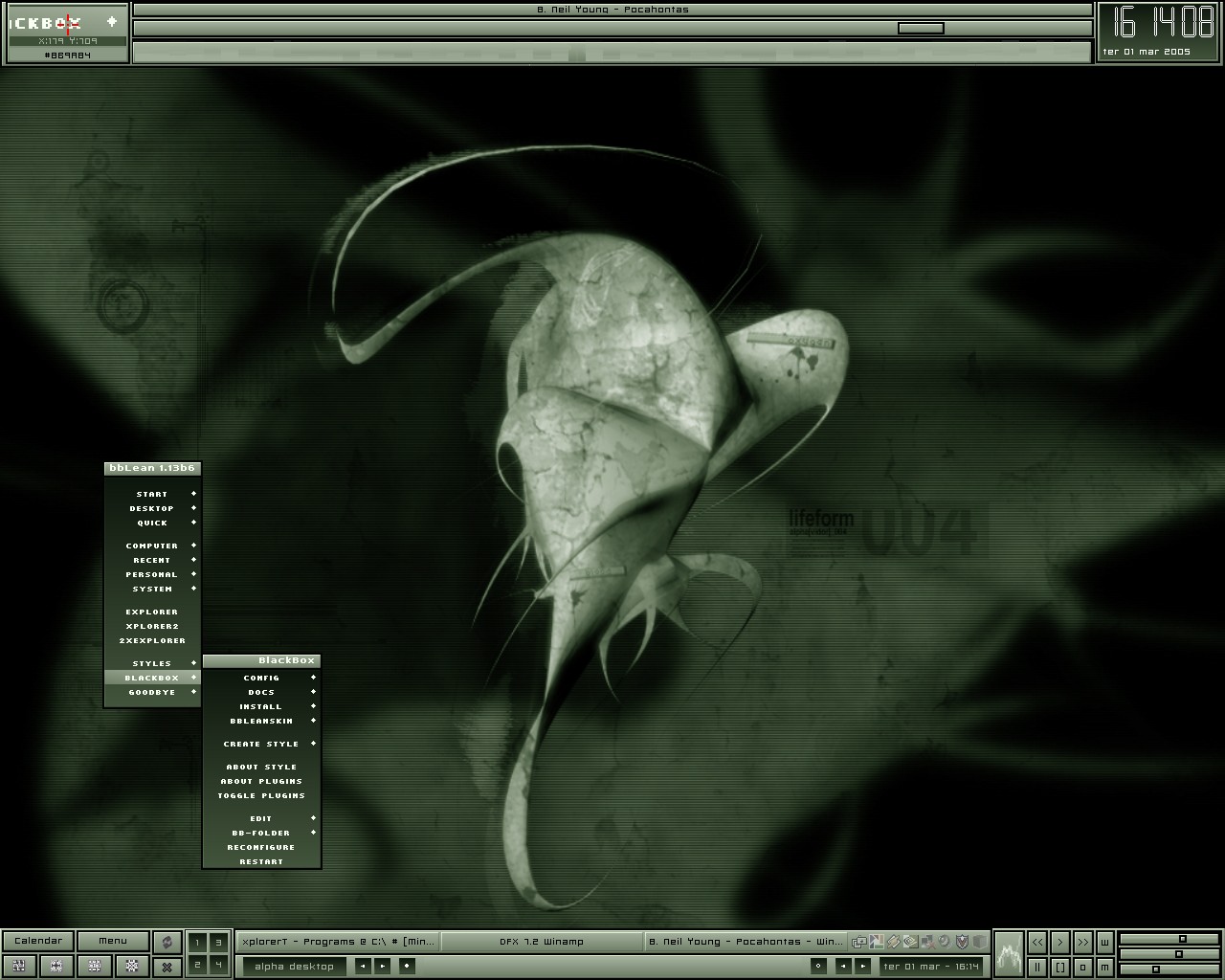Click the red-and-green chart tray icon
The height and width of the screenshot is (980, 1225).
[x=876, y=942]
